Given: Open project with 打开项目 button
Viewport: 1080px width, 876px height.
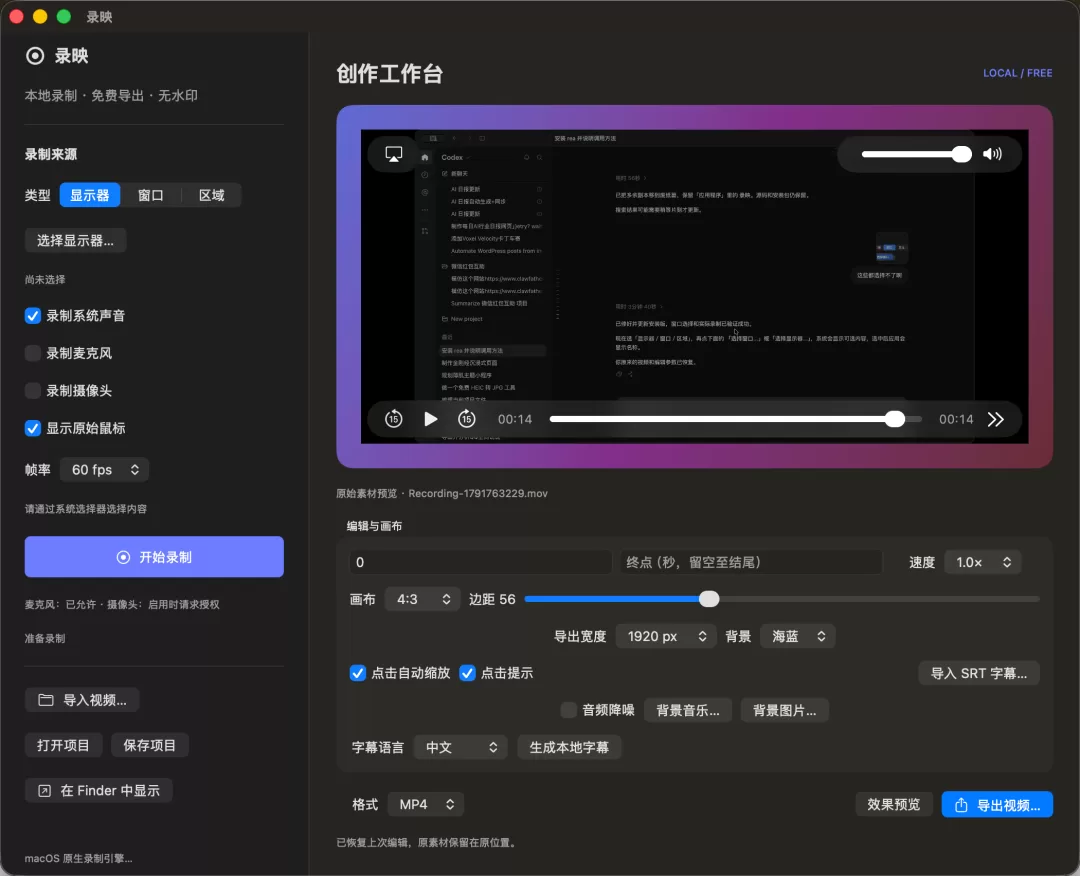Looking at the screenshot, I should pyautogui.click(x=63, y=745).
